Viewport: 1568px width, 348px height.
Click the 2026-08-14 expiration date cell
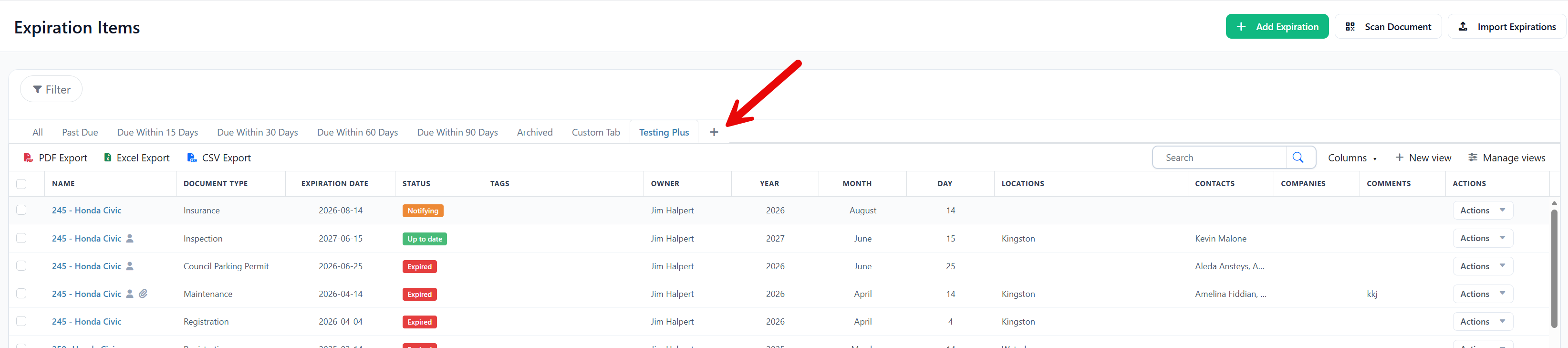(x=340, y=210)
